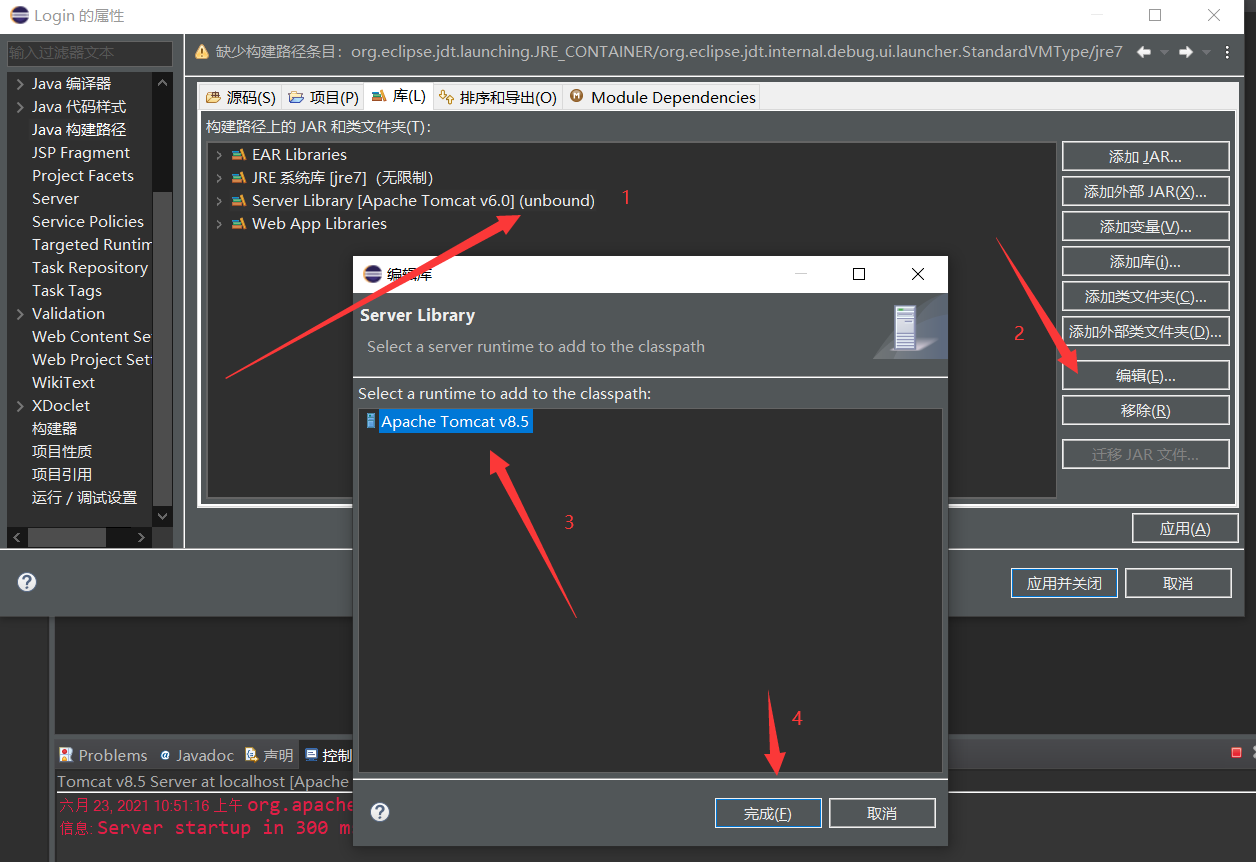Select Project Facets in the properties tree
The height and width of the screenshot is (862, 1256).
(83, 176)
